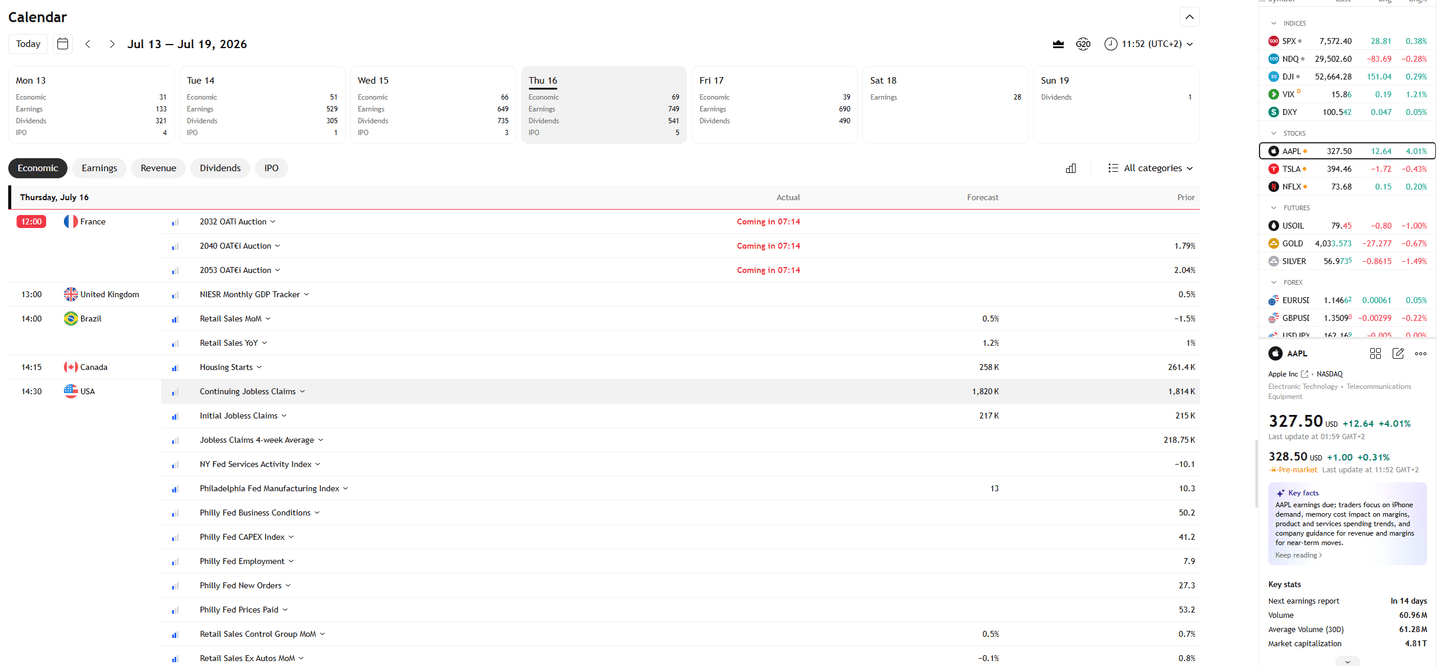Click the Brazil flag icon
Screen dimensions: 1440x666
tap(70, 319)
